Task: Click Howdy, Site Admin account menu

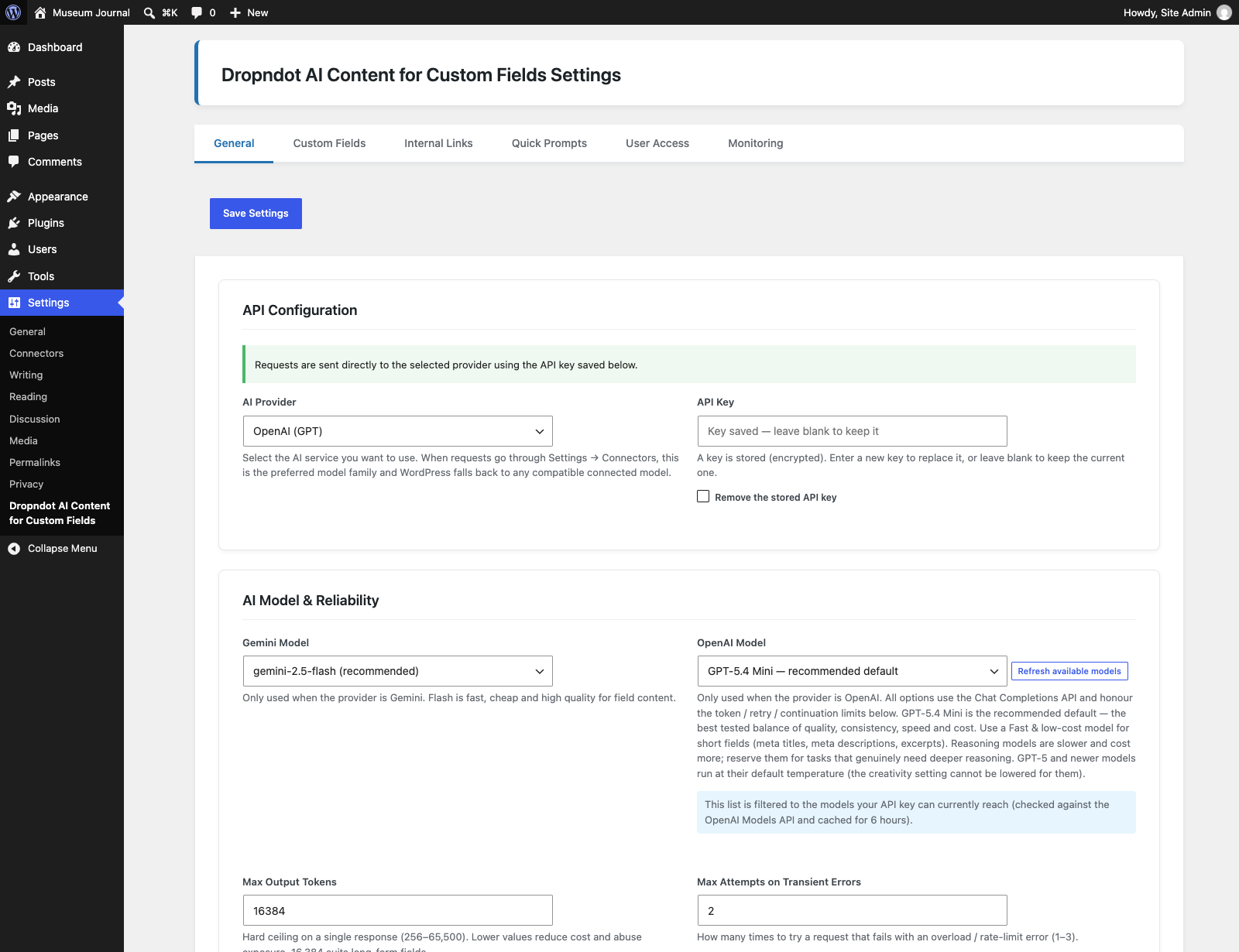Action: coord(1177,12)
